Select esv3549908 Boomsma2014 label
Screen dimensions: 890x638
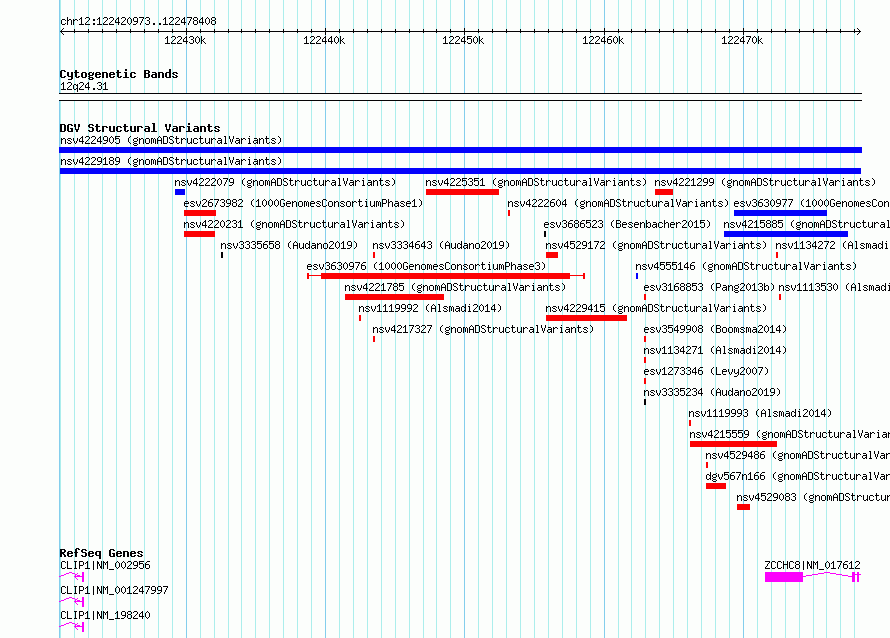pos(715,329)
